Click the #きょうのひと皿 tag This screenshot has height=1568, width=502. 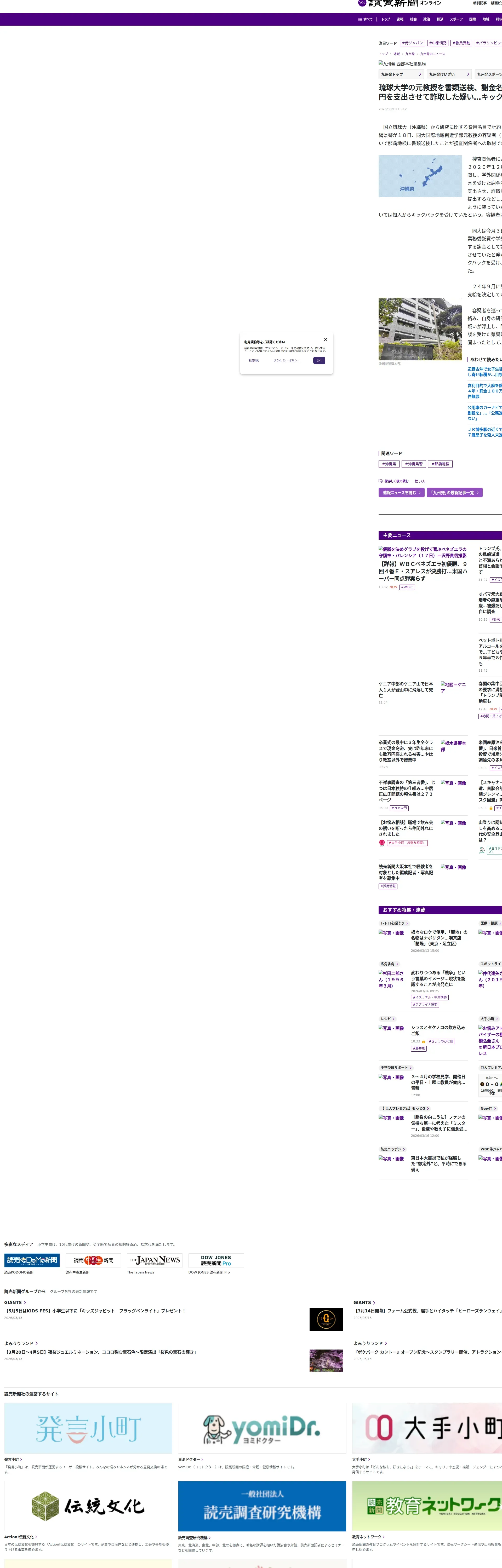[x=441, y=1041]
